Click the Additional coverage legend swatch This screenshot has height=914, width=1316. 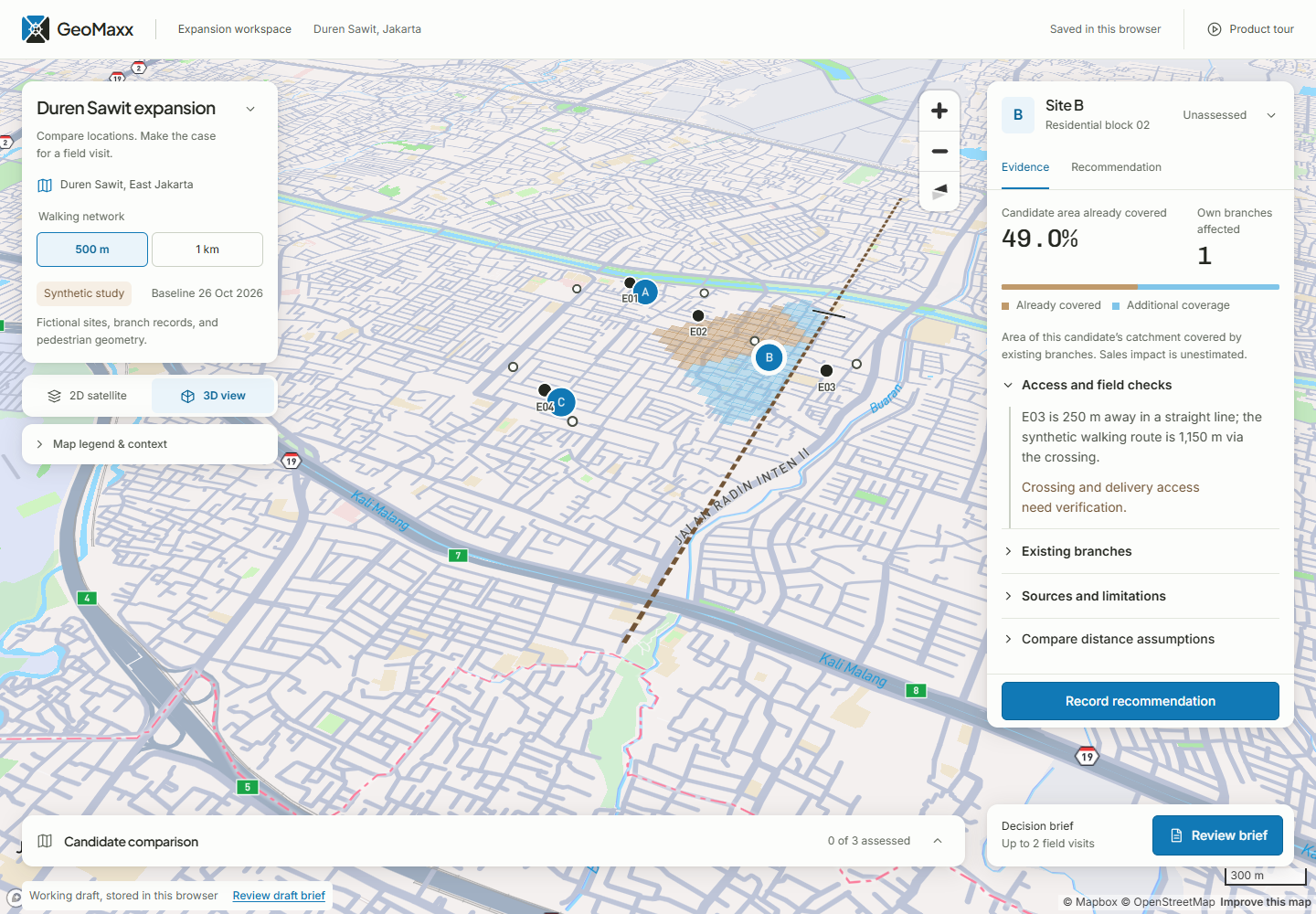click(1116, 305)
